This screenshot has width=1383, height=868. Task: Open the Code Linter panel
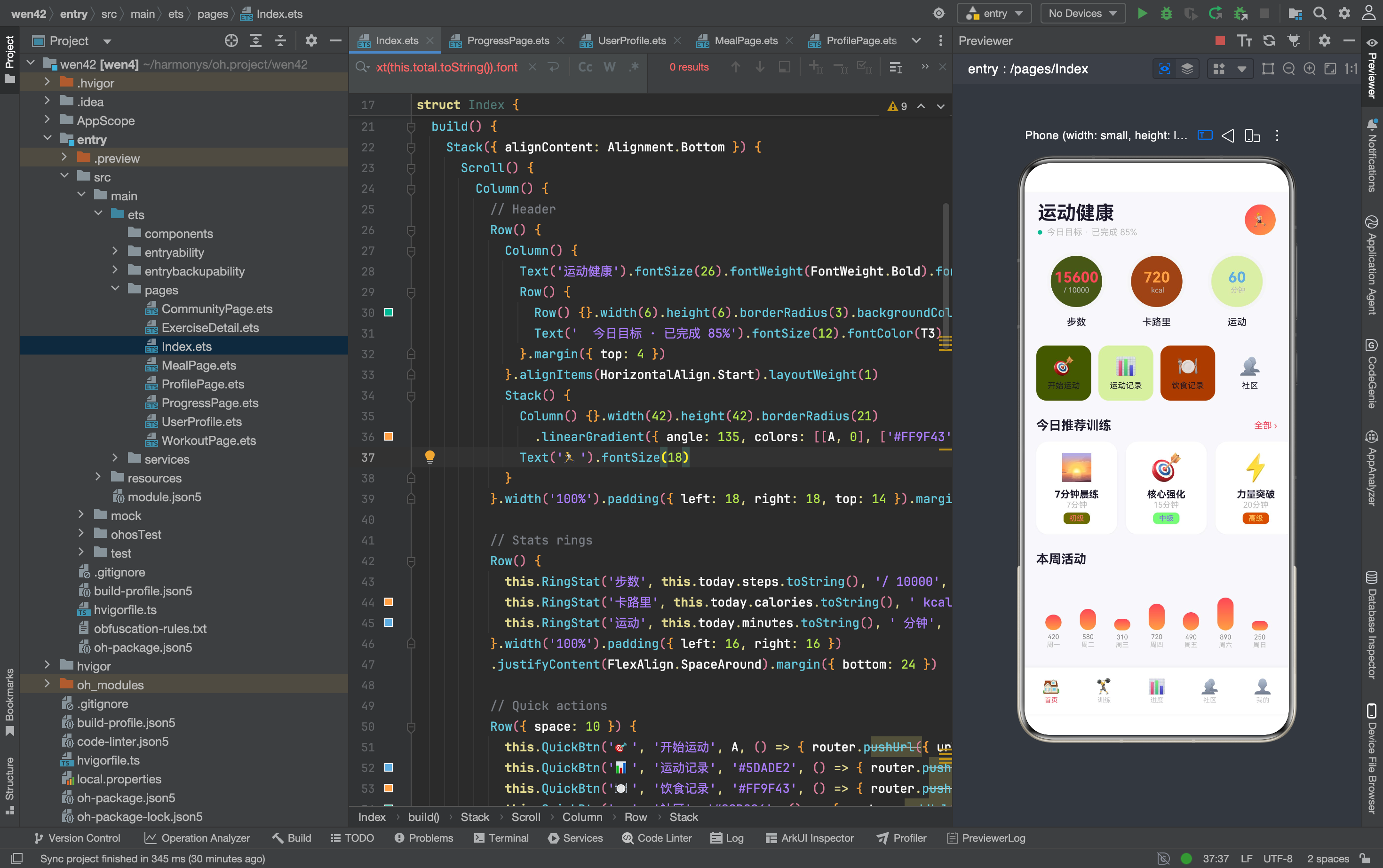(x=657, y=837)
